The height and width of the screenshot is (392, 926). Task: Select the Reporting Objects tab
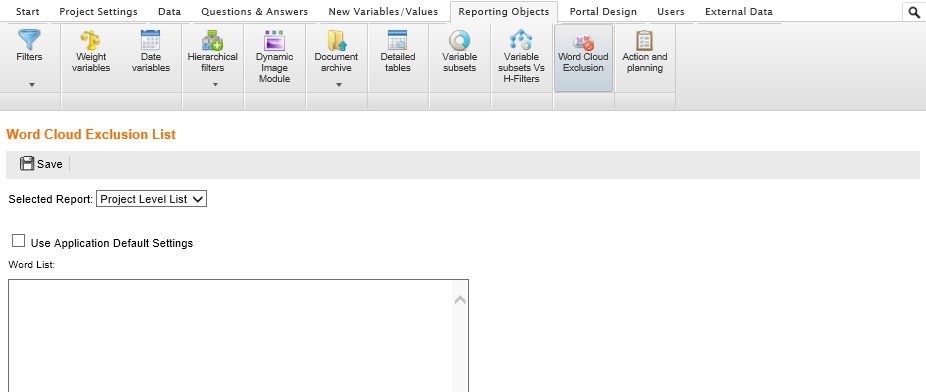pos(504,11)
